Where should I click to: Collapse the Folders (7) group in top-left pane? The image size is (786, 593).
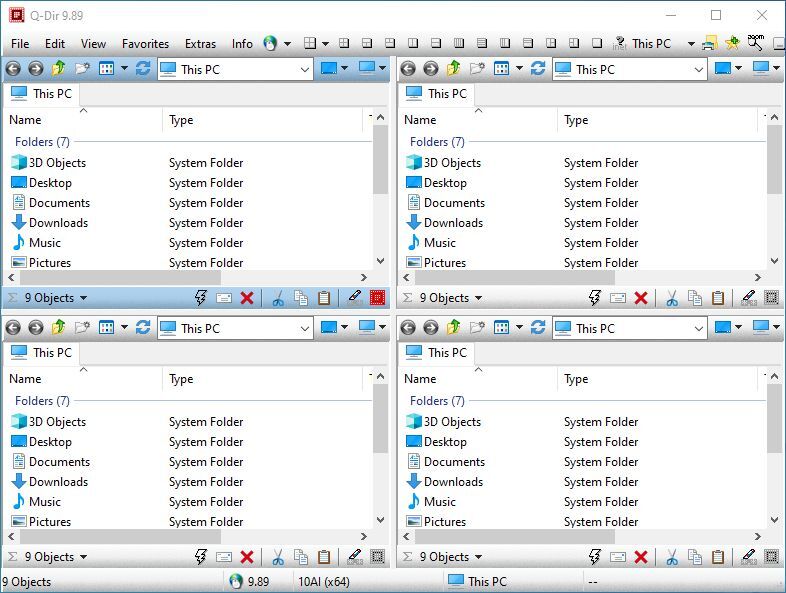42,142
